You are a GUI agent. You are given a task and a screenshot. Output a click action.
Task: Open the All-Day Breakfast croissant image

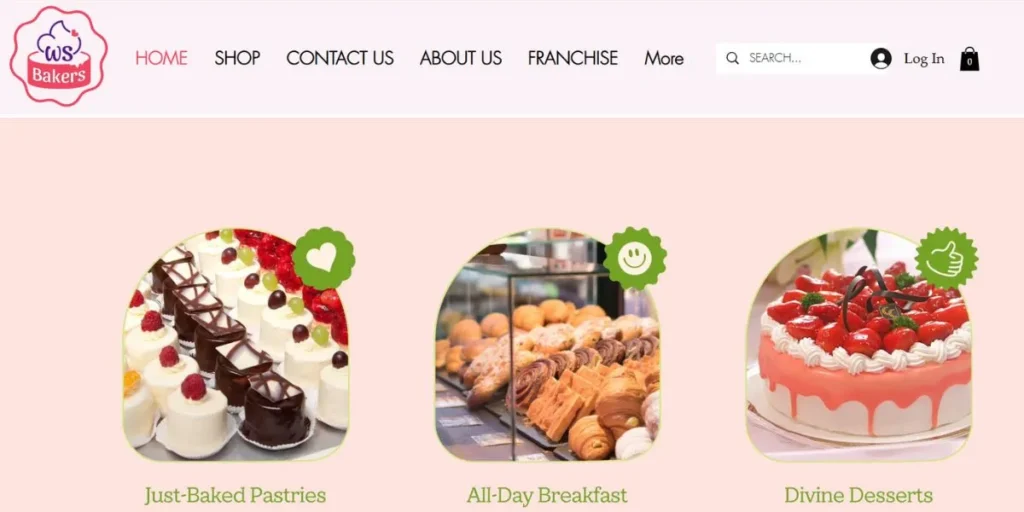(547, 345)
